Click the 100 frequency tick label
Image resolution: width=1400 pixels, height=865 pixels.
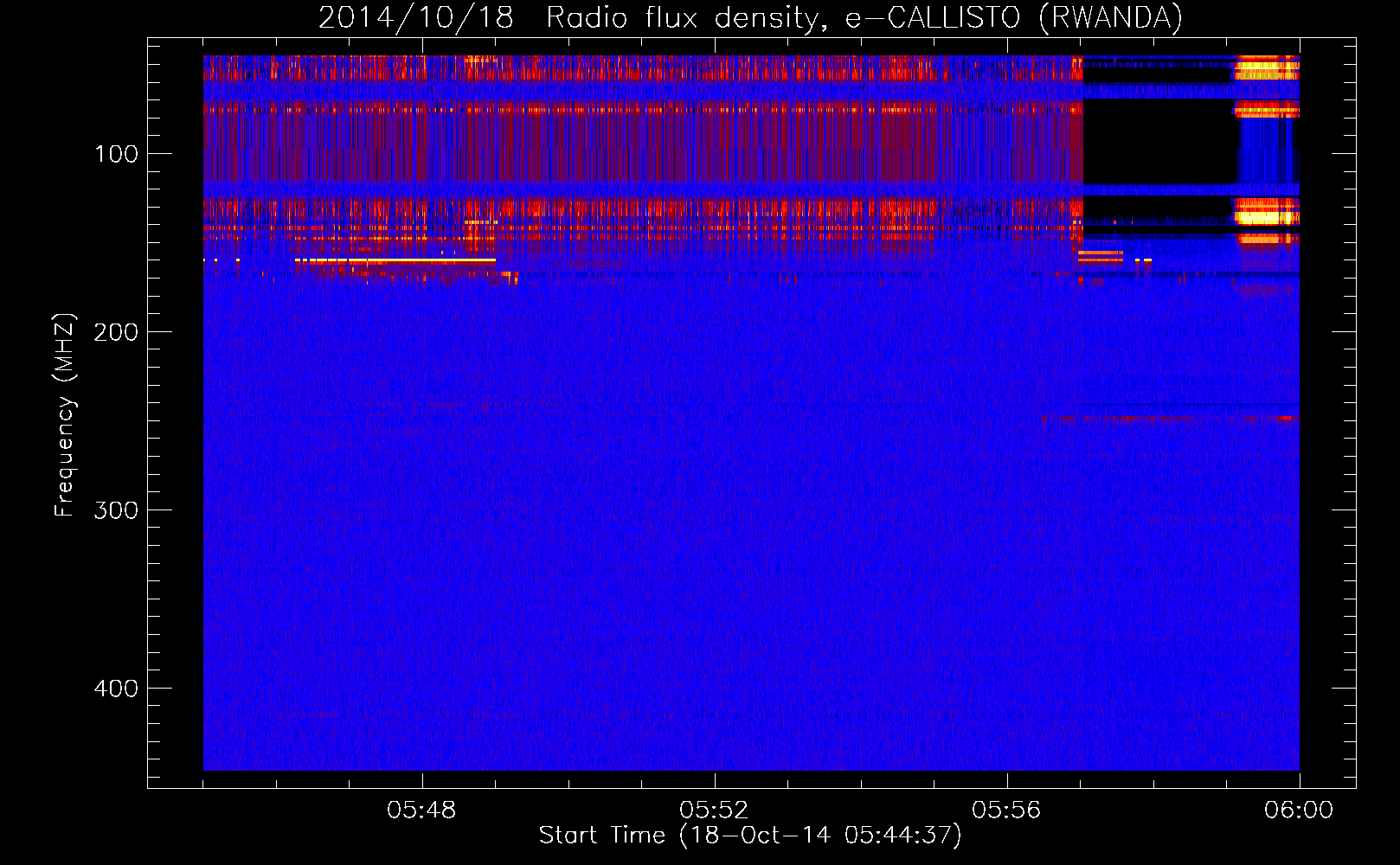point(117,154)
